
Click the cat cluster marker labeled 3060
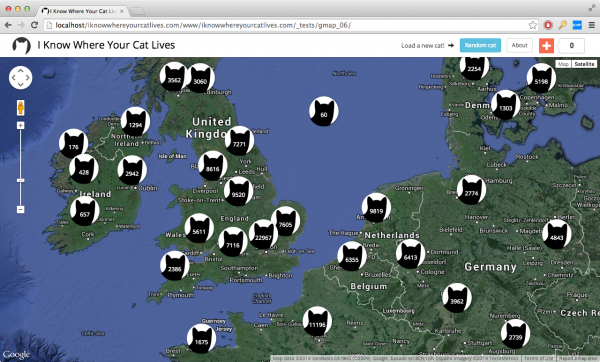200,78
